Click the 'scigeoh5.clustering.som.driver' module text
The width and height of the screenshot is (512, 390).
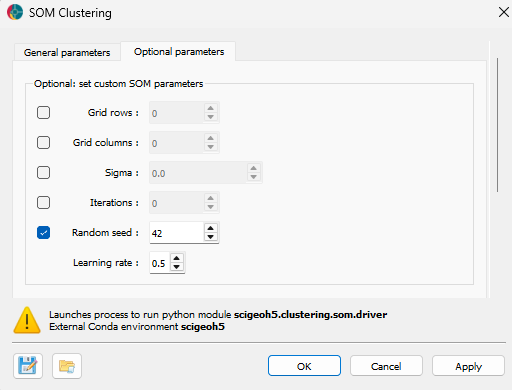click(310, 315)
